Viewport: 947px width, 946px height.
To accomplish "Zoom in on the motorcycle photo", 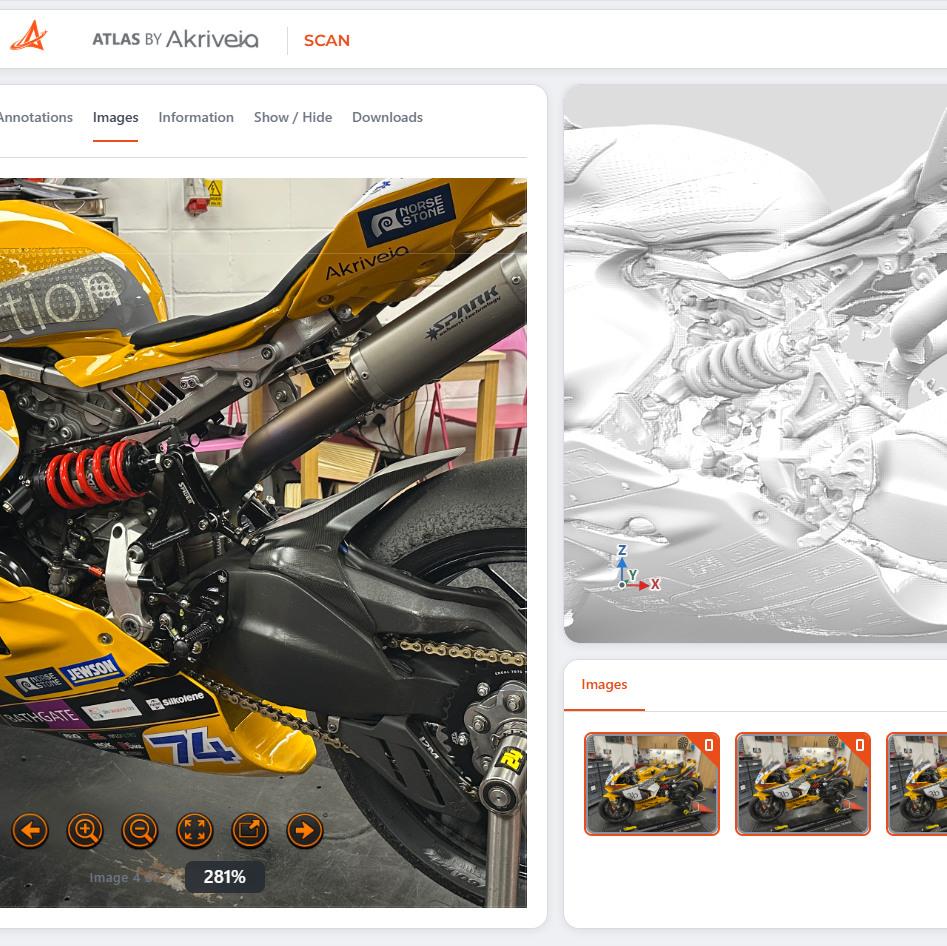I will [x=85, y=831].
